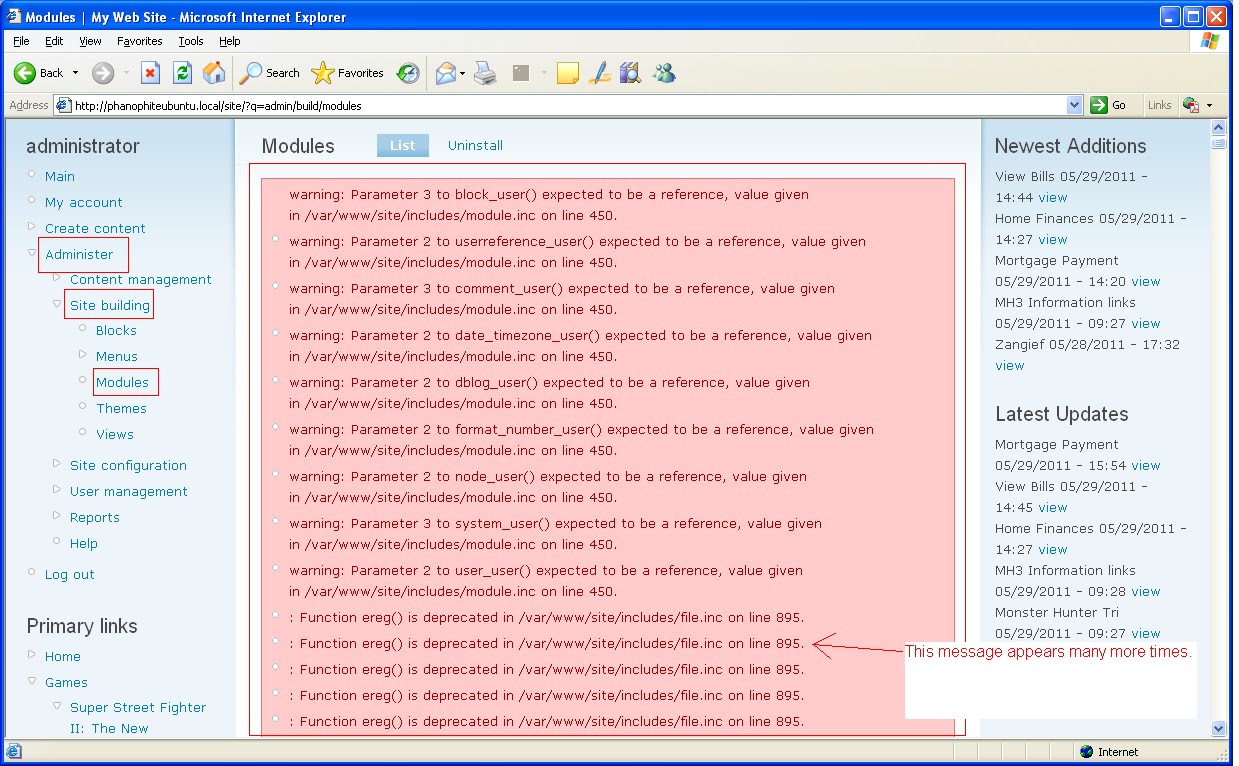Click the Home icon
The width and height of the screenshot is (1239, 766).
[x=214, y=72]
